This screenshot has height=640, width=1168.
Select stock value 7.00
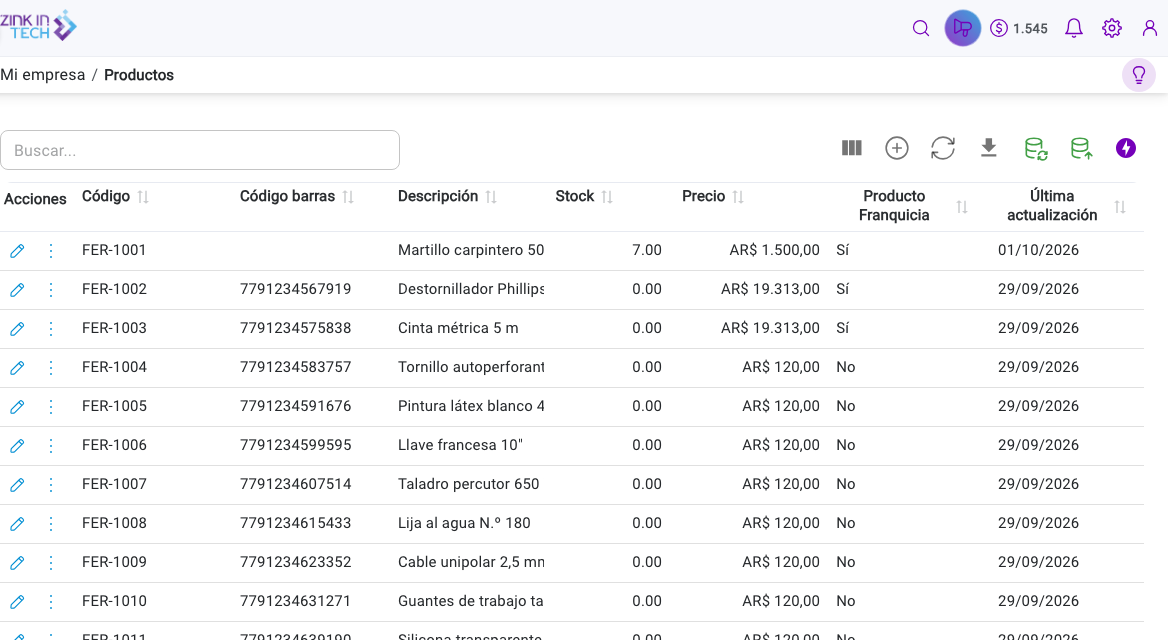click(x=647, y=250)
